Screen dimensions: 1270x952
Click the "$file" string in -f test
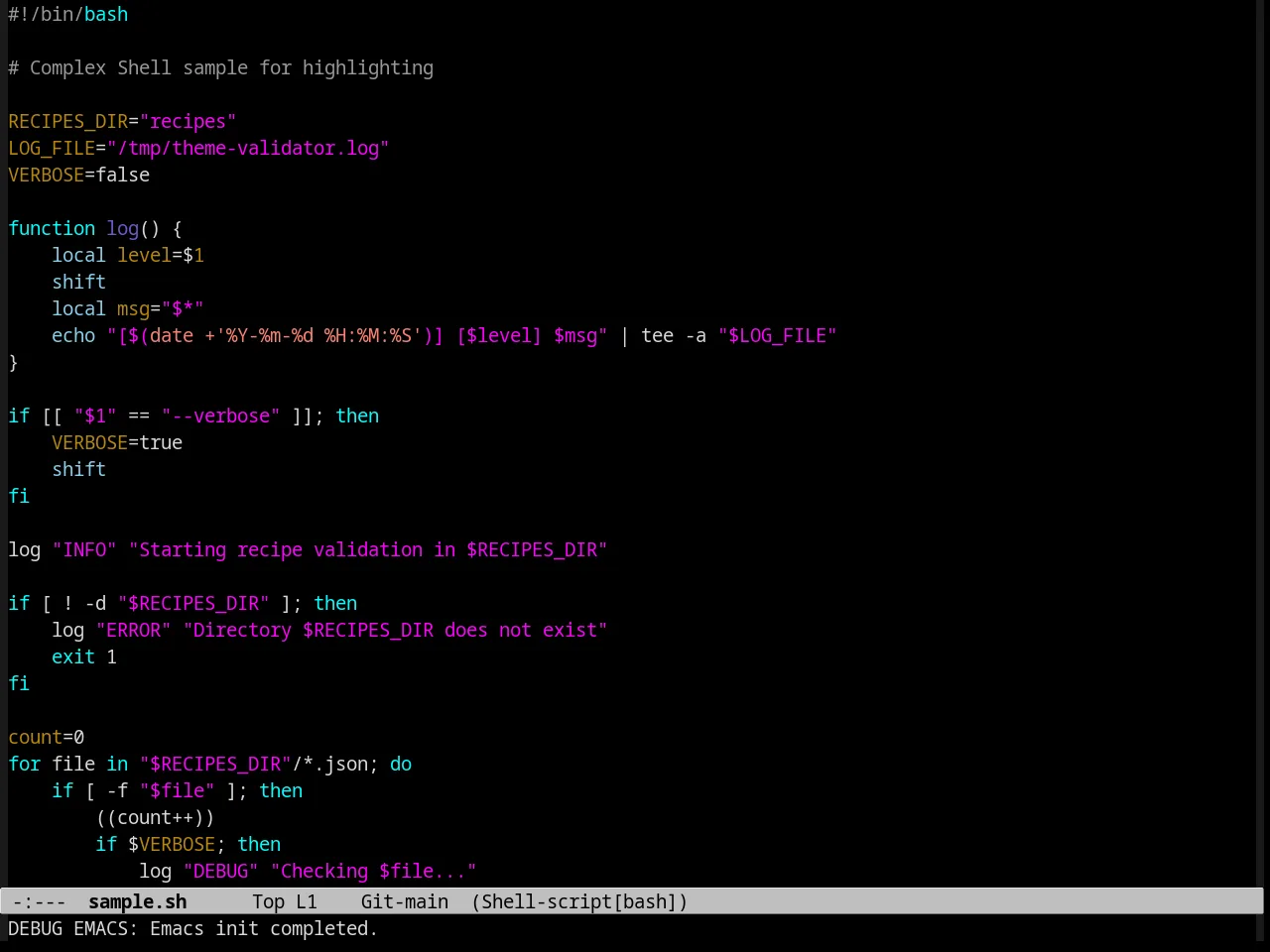coord(178,790)
